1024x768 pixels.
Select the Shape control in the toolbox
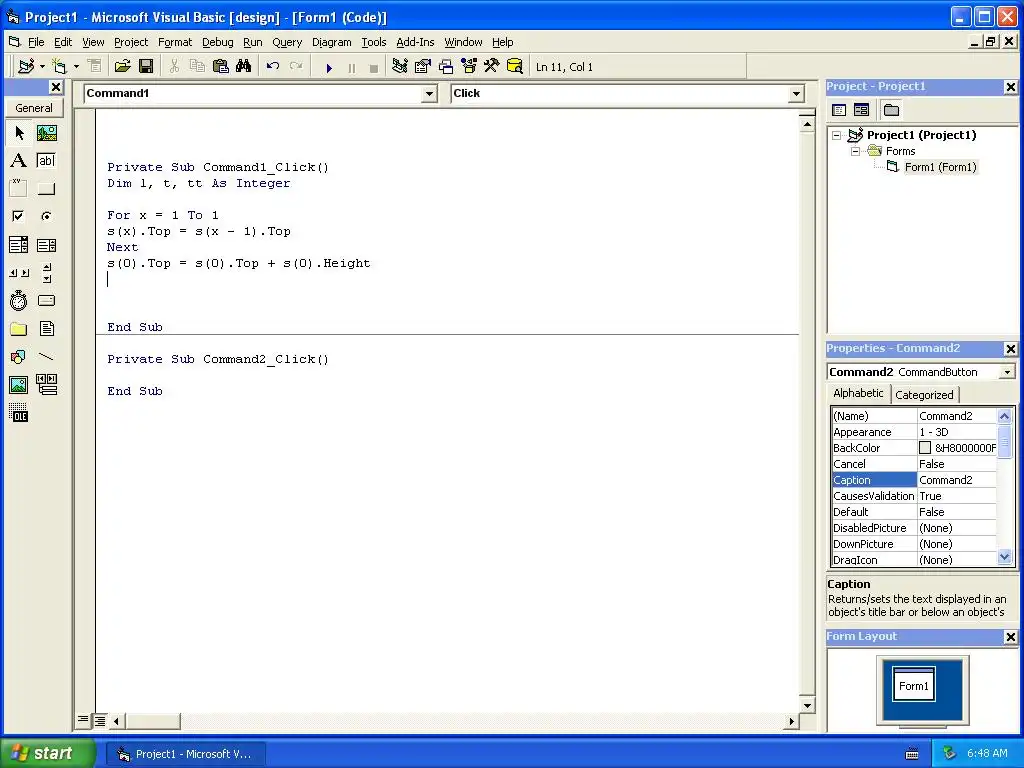[19, 357]
